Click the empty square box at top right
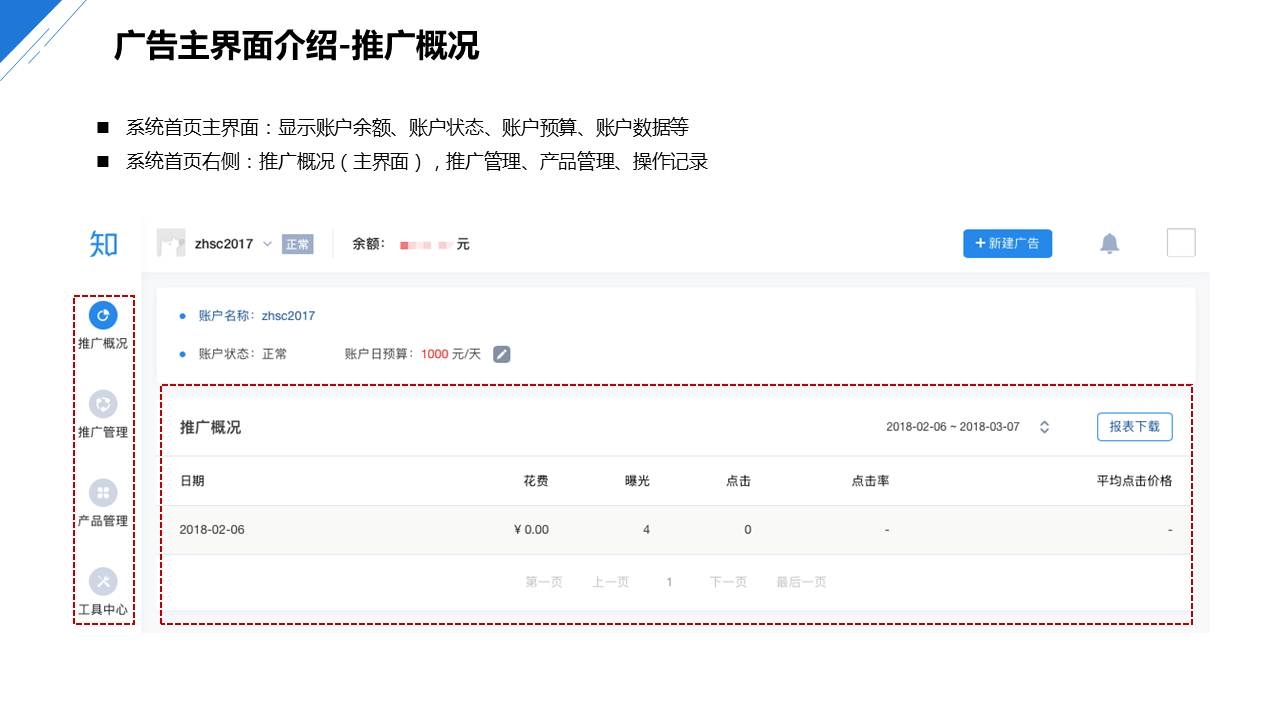Screen dimensions: 1280x720 coord(1181,243)
